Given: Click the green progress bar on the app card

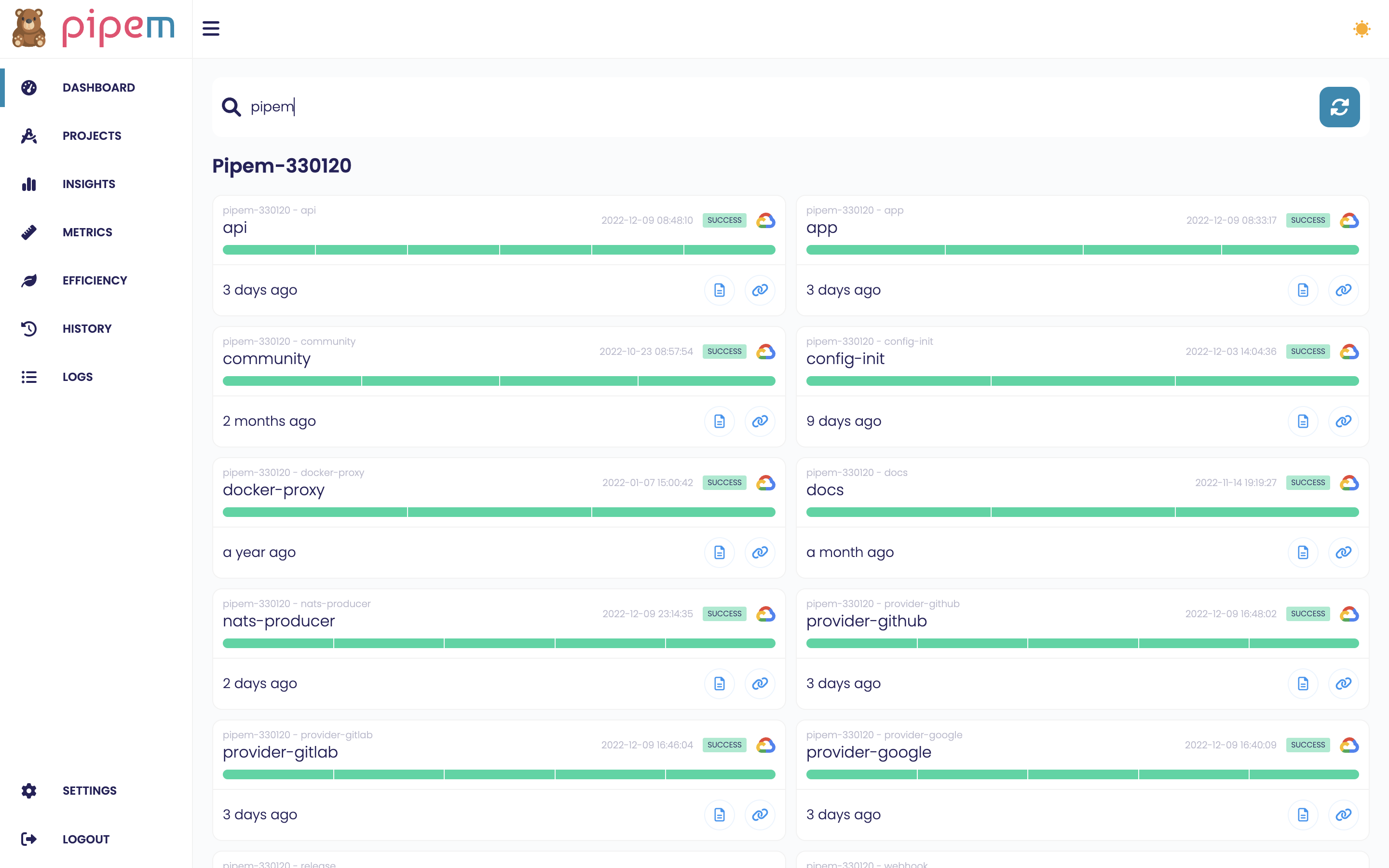Looking at the screenshot, I should [1082, 250].
